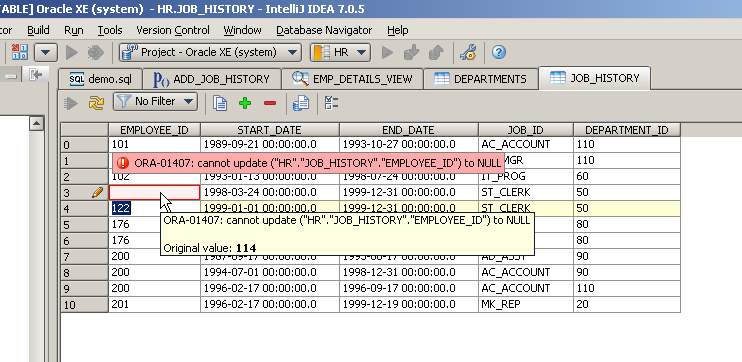
Task: Sort by JOB_ID column header
Action: [x=526, y=130]
